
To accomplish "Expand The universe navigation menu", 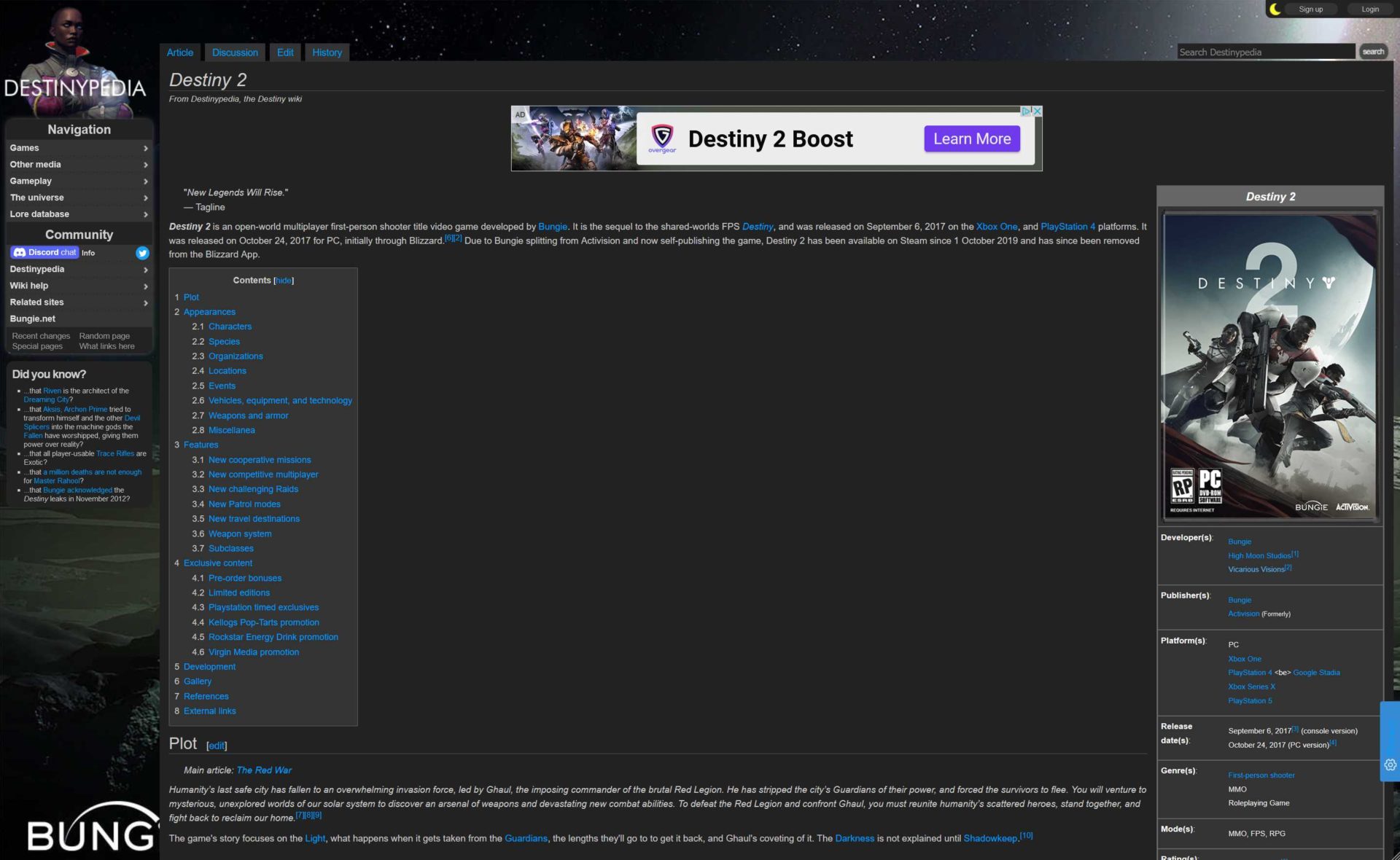I will coord(78,198).
